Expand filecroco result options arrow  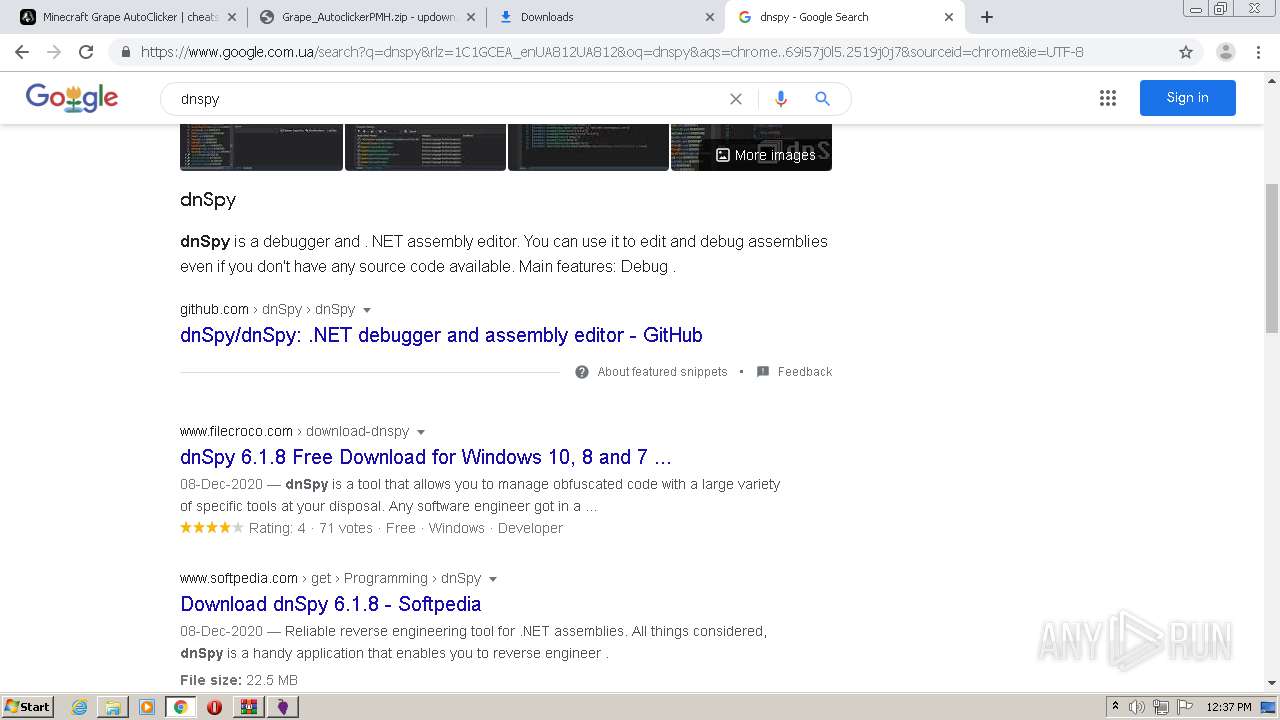coord(421,432)
